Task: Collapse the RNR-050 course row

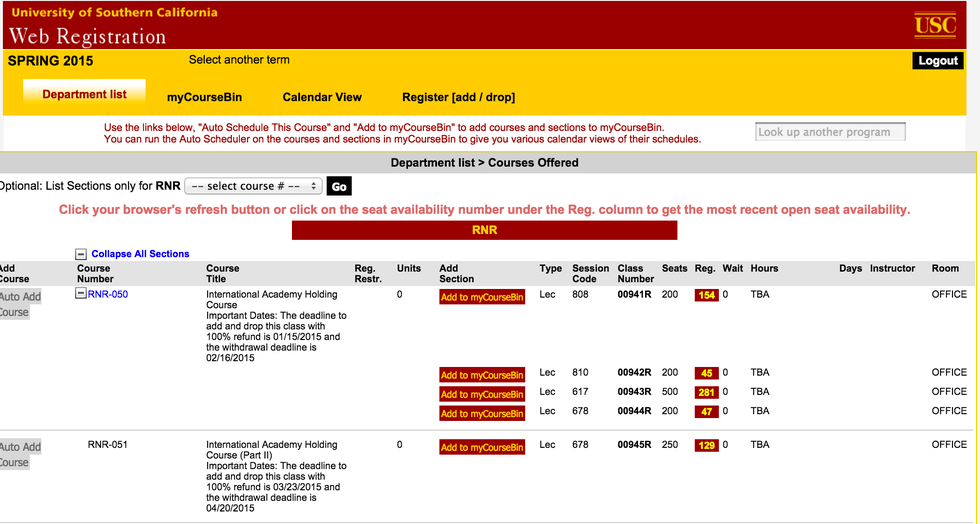Action: tap(81, 294)
